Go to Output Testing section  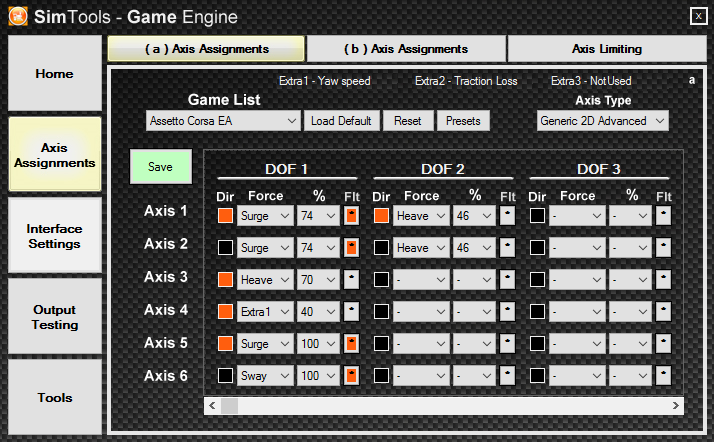pos(55,316)
